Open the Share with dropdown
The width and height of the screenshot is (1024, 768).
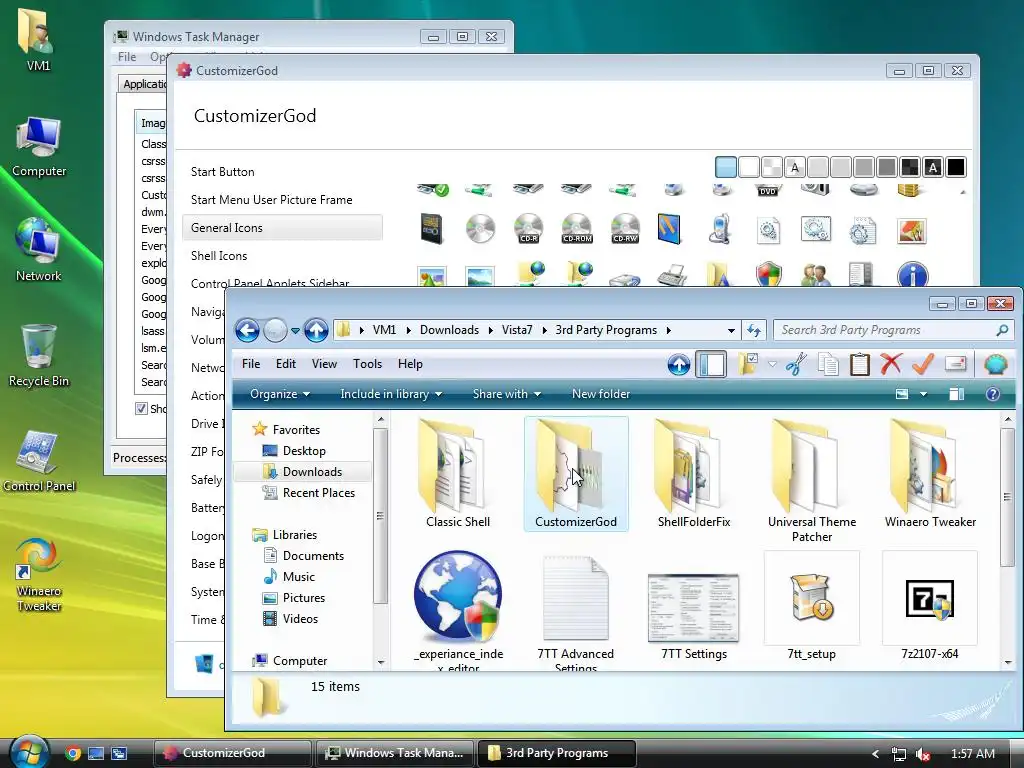coord(507,394)
